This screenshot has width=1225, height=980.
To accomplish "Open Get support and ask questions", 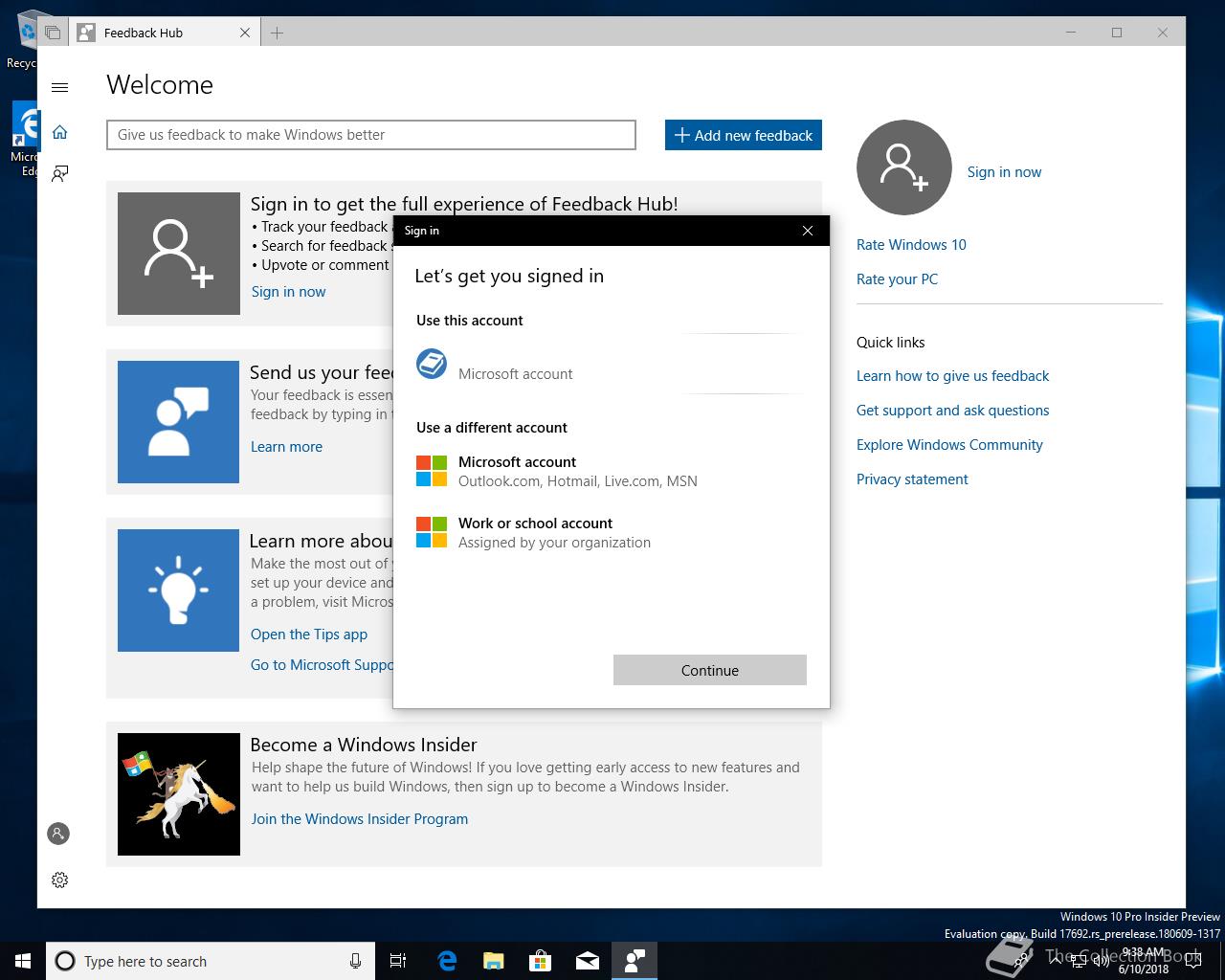I will click(952, 411).
